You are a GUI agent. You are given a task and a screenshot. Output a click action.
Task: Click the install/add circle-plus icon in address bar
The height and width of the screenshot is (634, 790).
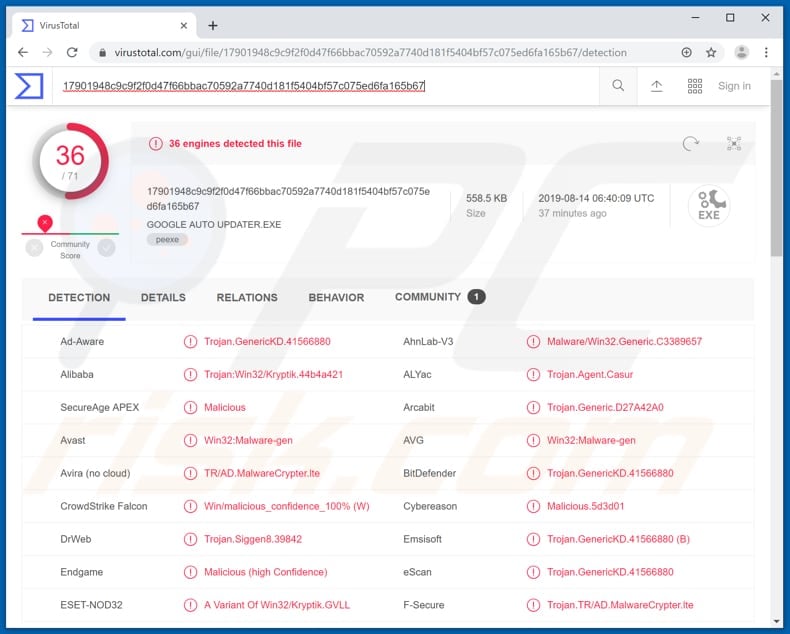(686, 52)
